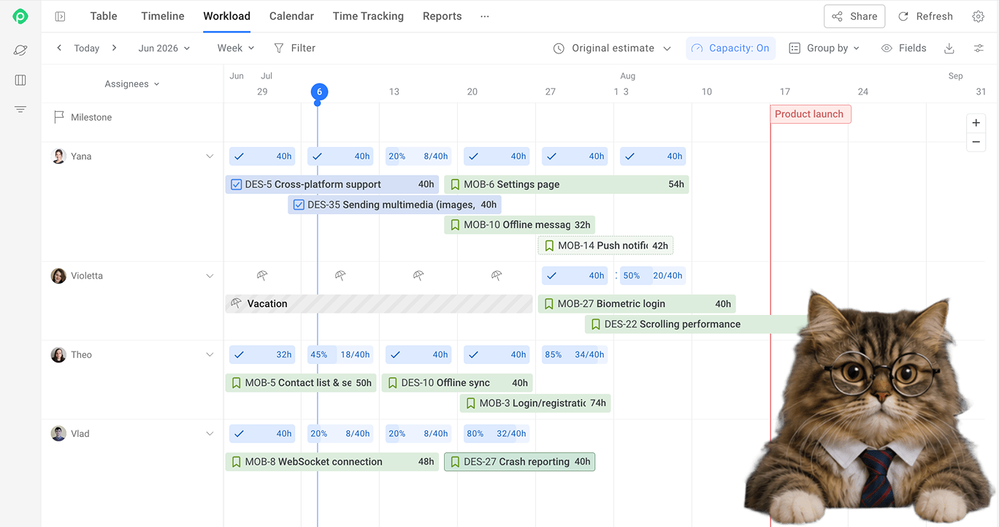Toggle the sidebar panel icon

[x=60, y=17]
